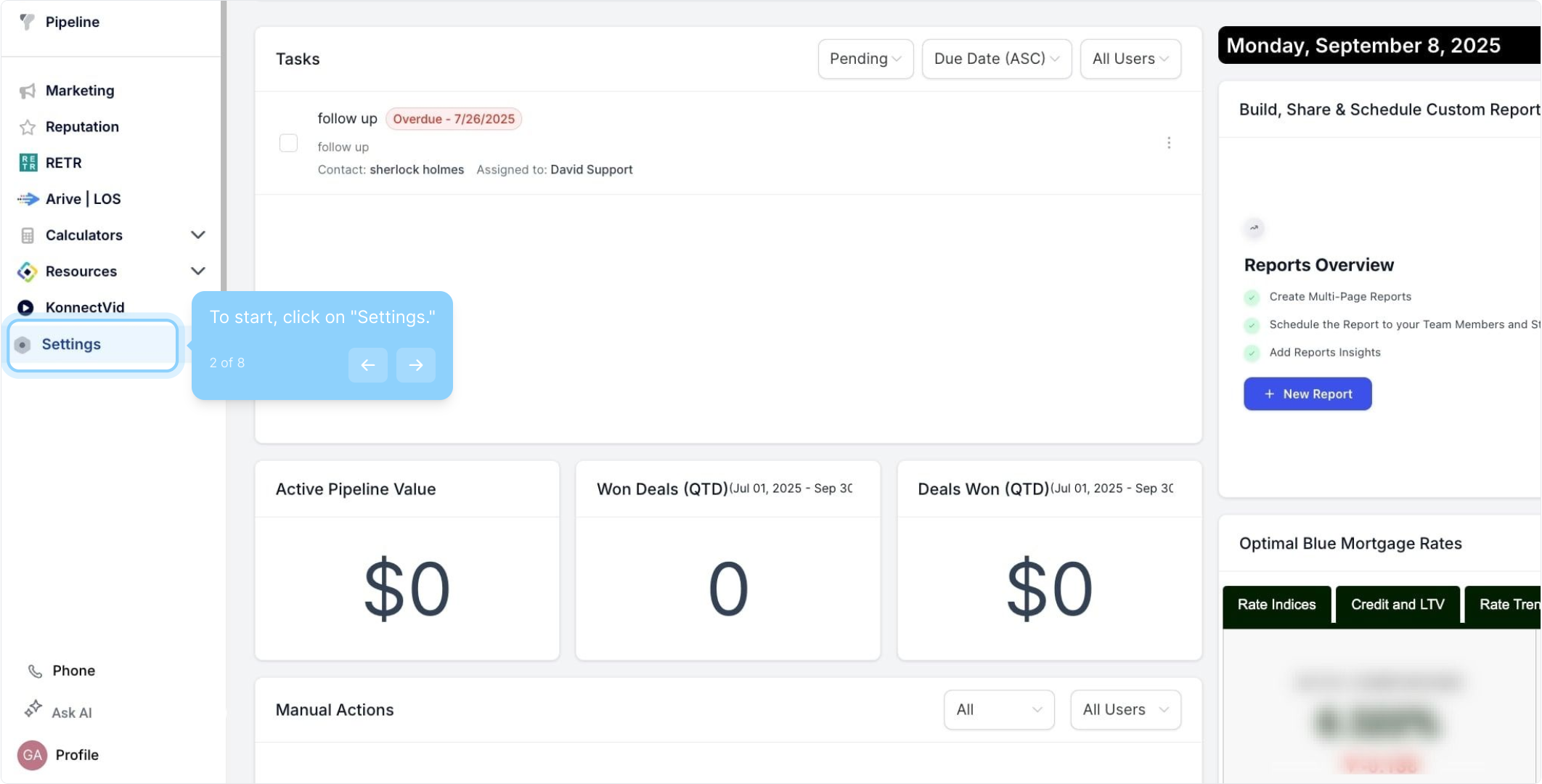Viewport: 1542px width, 784px height.
Task: Open Reputation via star icon
Action: [x=28, y=127]
